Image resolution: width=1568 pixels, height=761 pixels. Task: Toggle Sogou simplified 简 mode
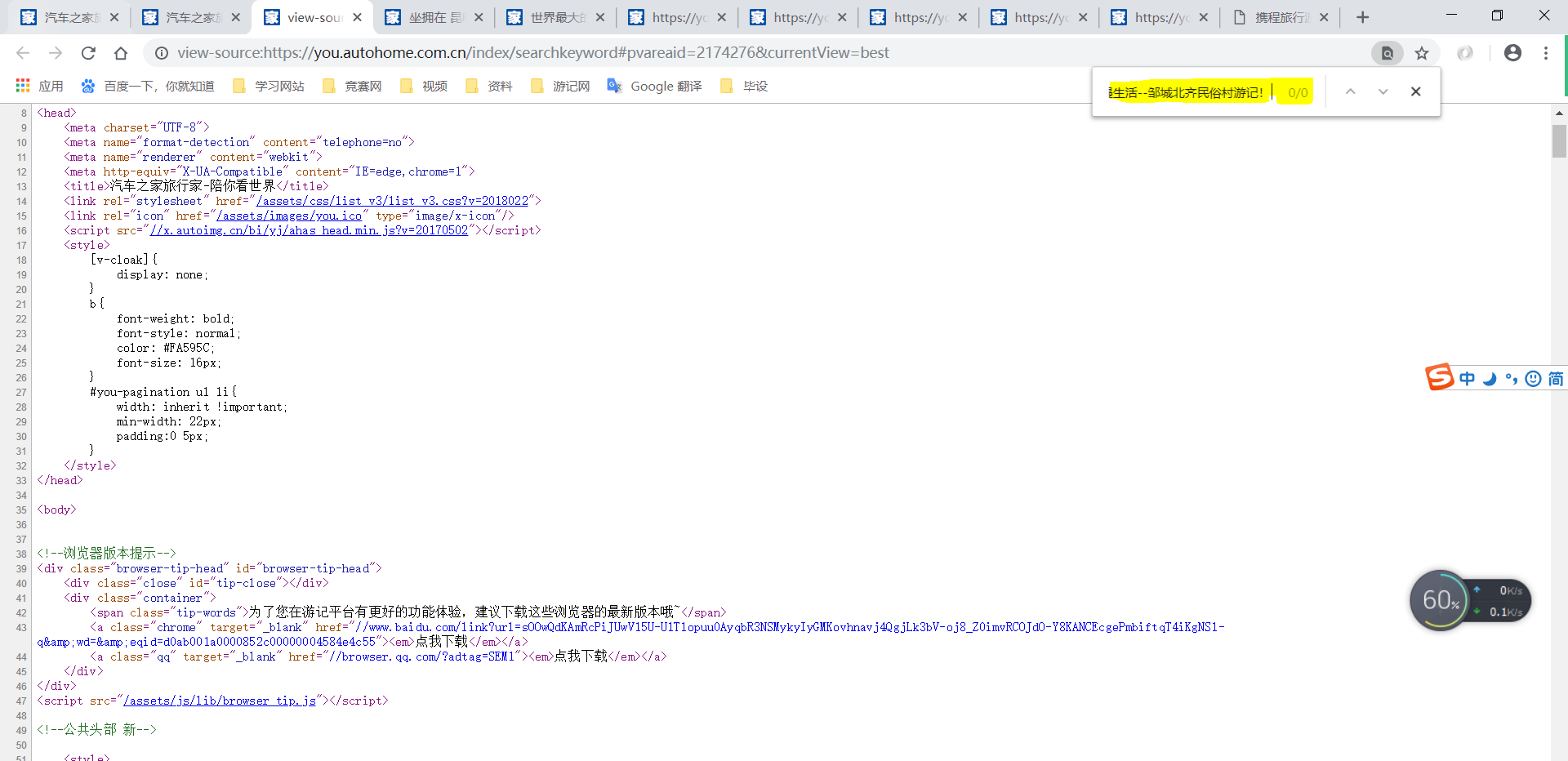point(1556,378)
